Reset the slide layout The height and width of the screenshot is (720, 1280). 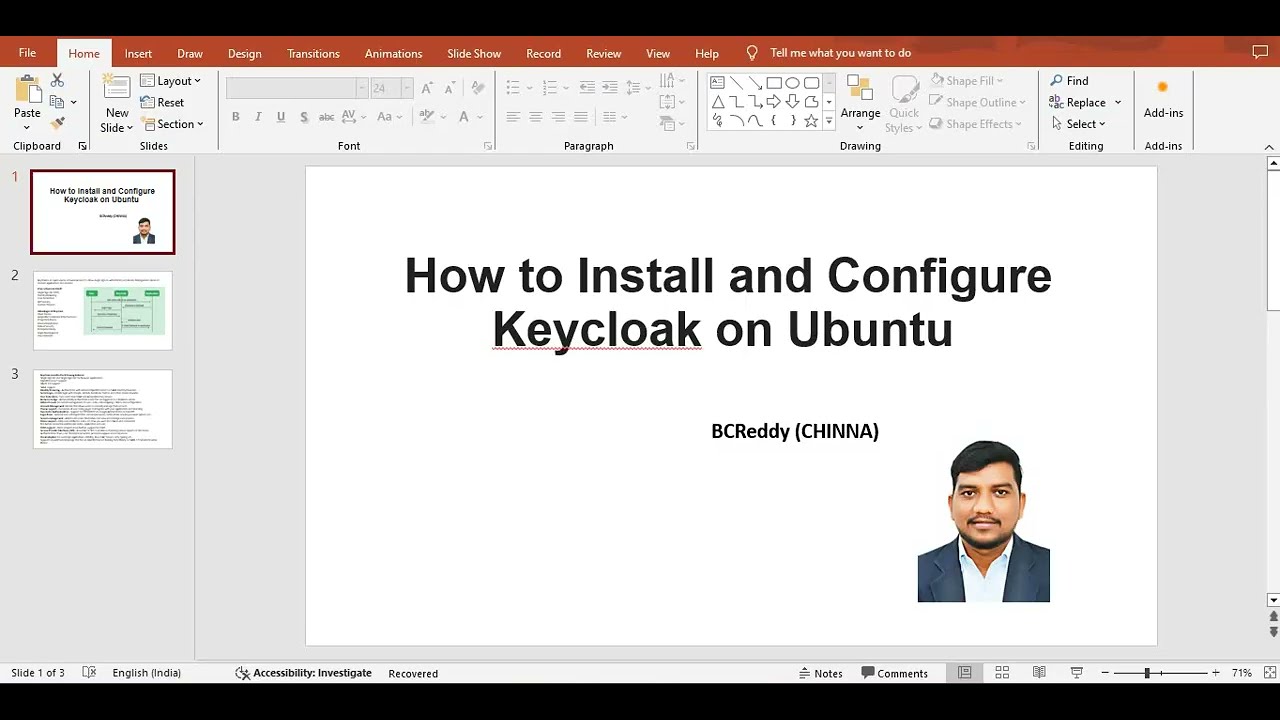[x=163, y=102]
